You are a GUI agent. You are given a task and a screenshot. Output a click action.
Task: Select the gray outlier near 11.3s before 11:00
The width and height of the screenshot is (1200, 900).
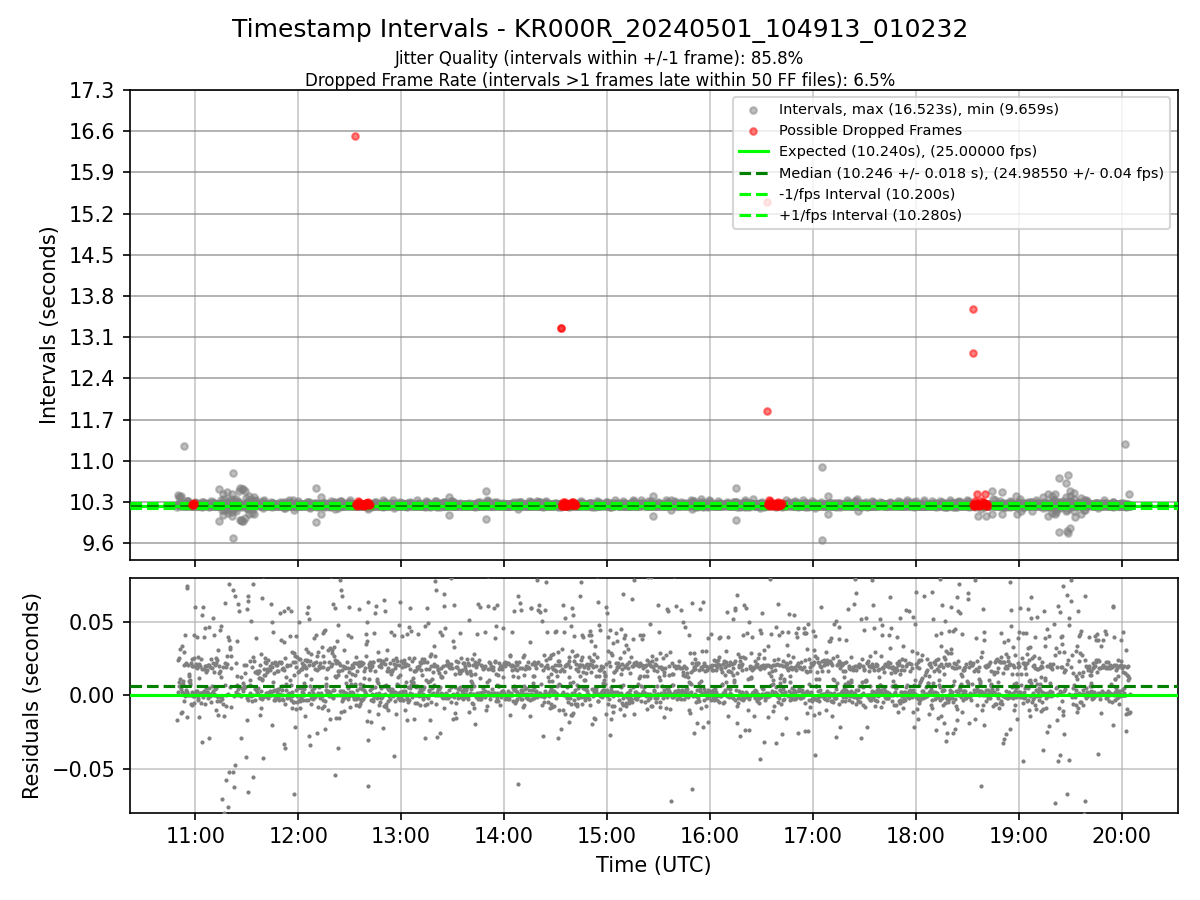point(184,446)
